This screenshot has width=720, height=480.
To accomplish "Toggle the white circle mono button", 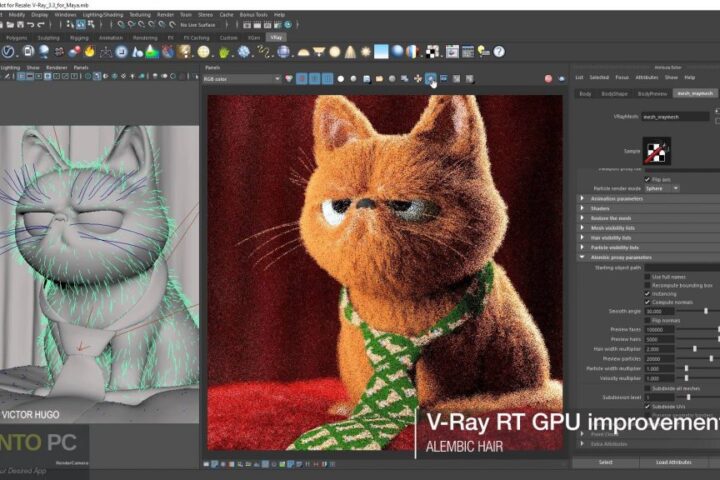I will [341, 79].
